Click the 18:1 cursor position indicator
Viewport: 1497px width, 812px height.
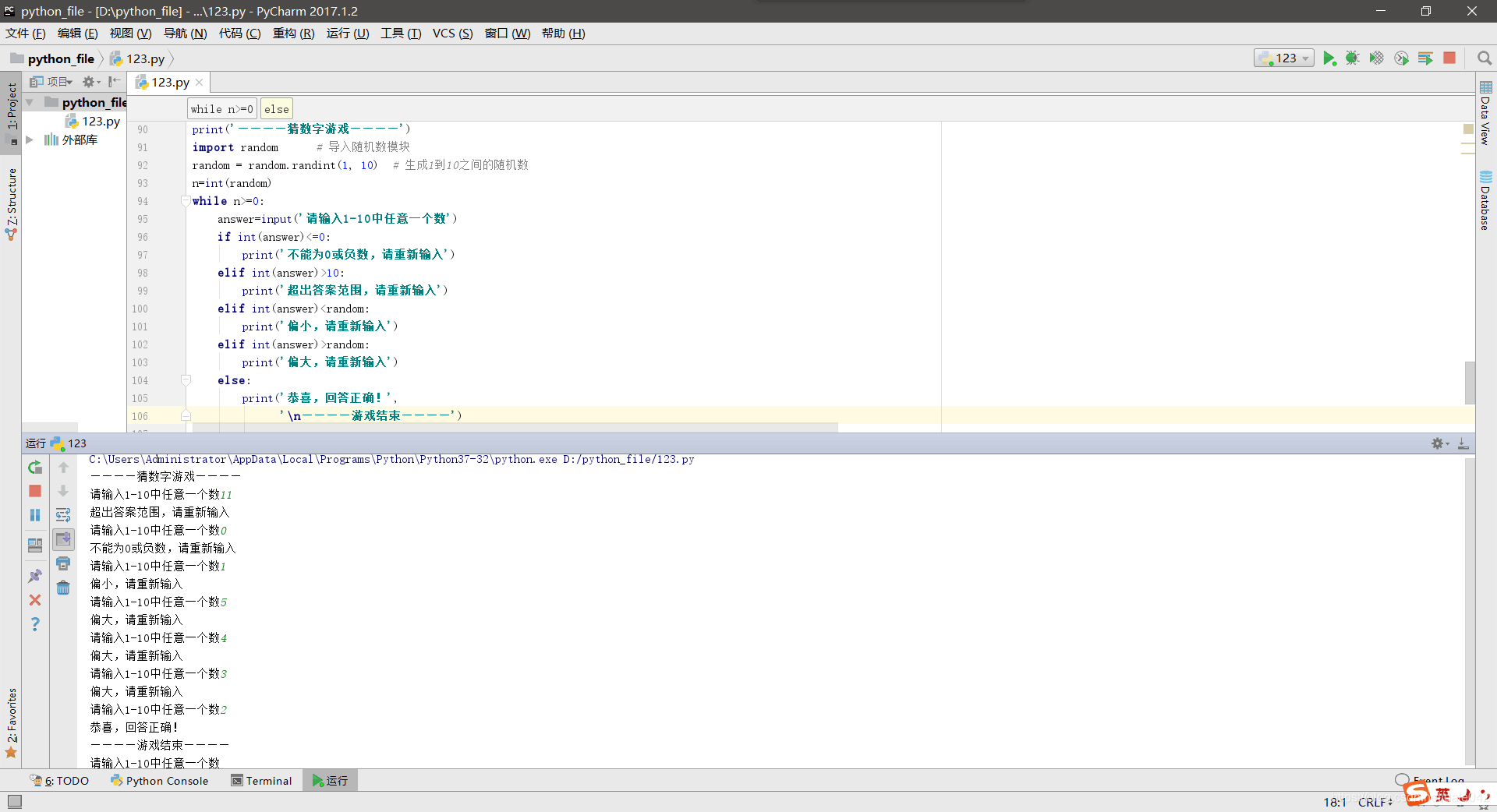1334,802
